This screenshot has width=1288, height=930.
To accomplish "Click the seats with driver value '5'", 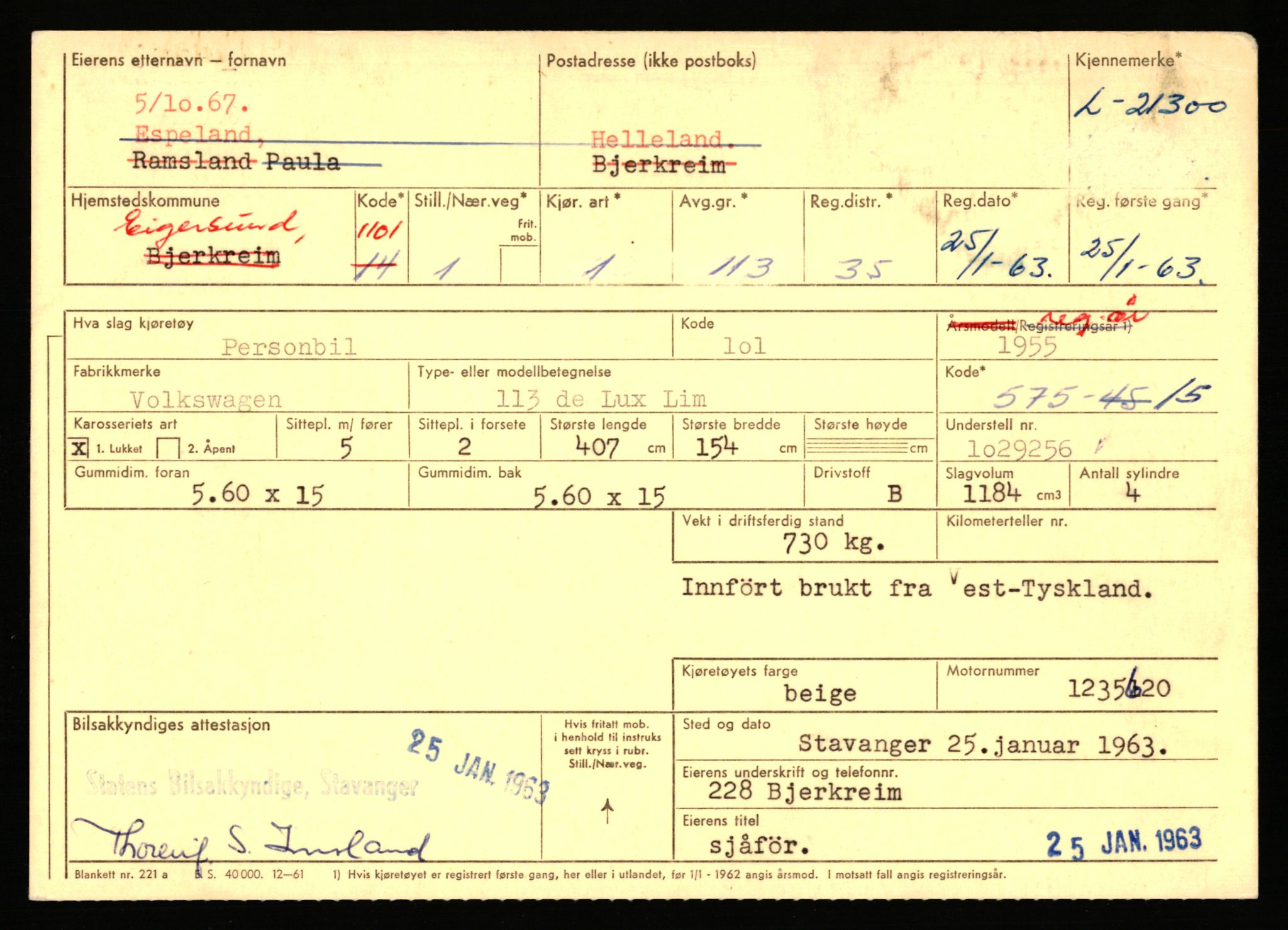I will (x=346, y=448).
